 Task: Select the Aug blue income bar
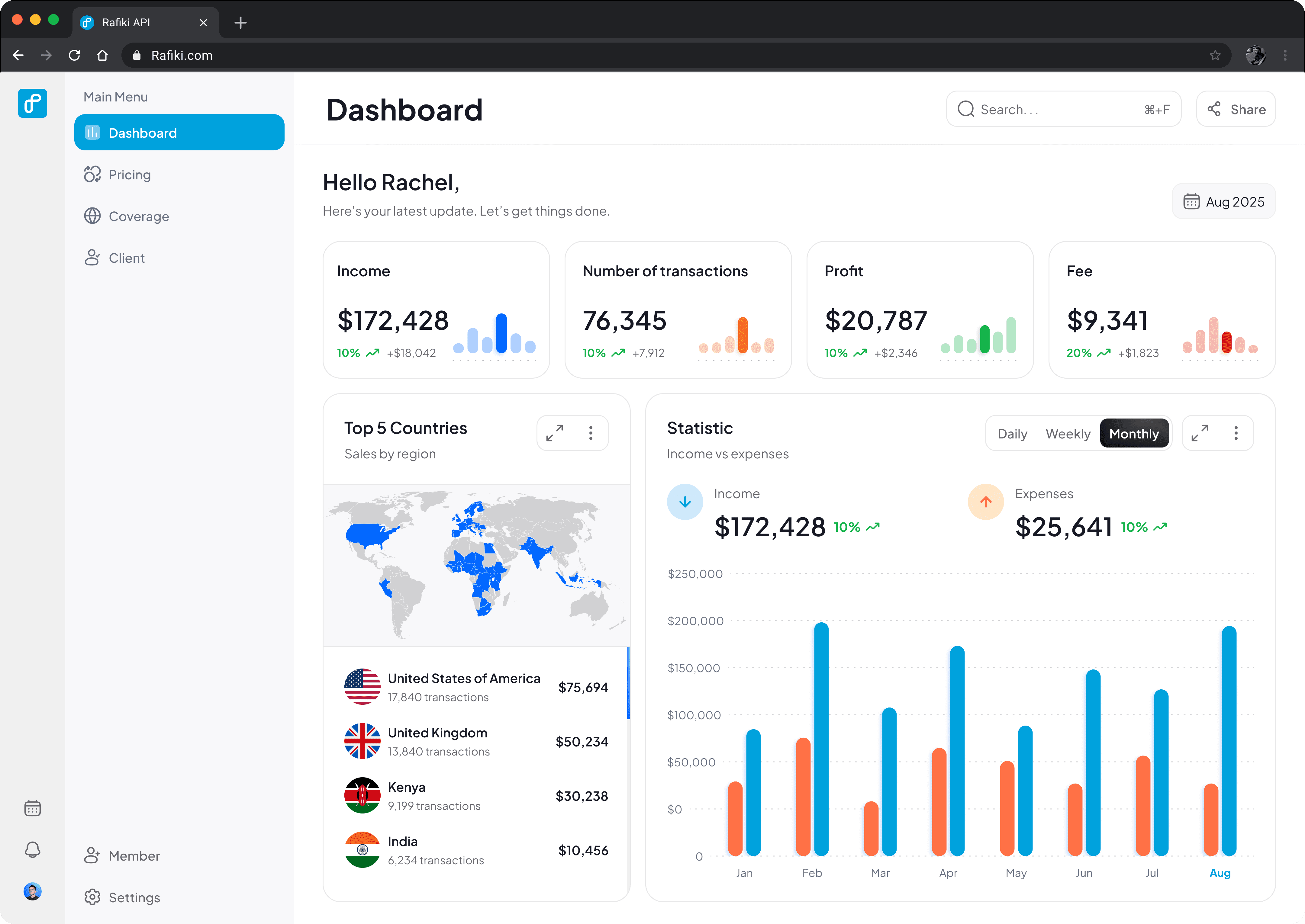[1229, 741]
